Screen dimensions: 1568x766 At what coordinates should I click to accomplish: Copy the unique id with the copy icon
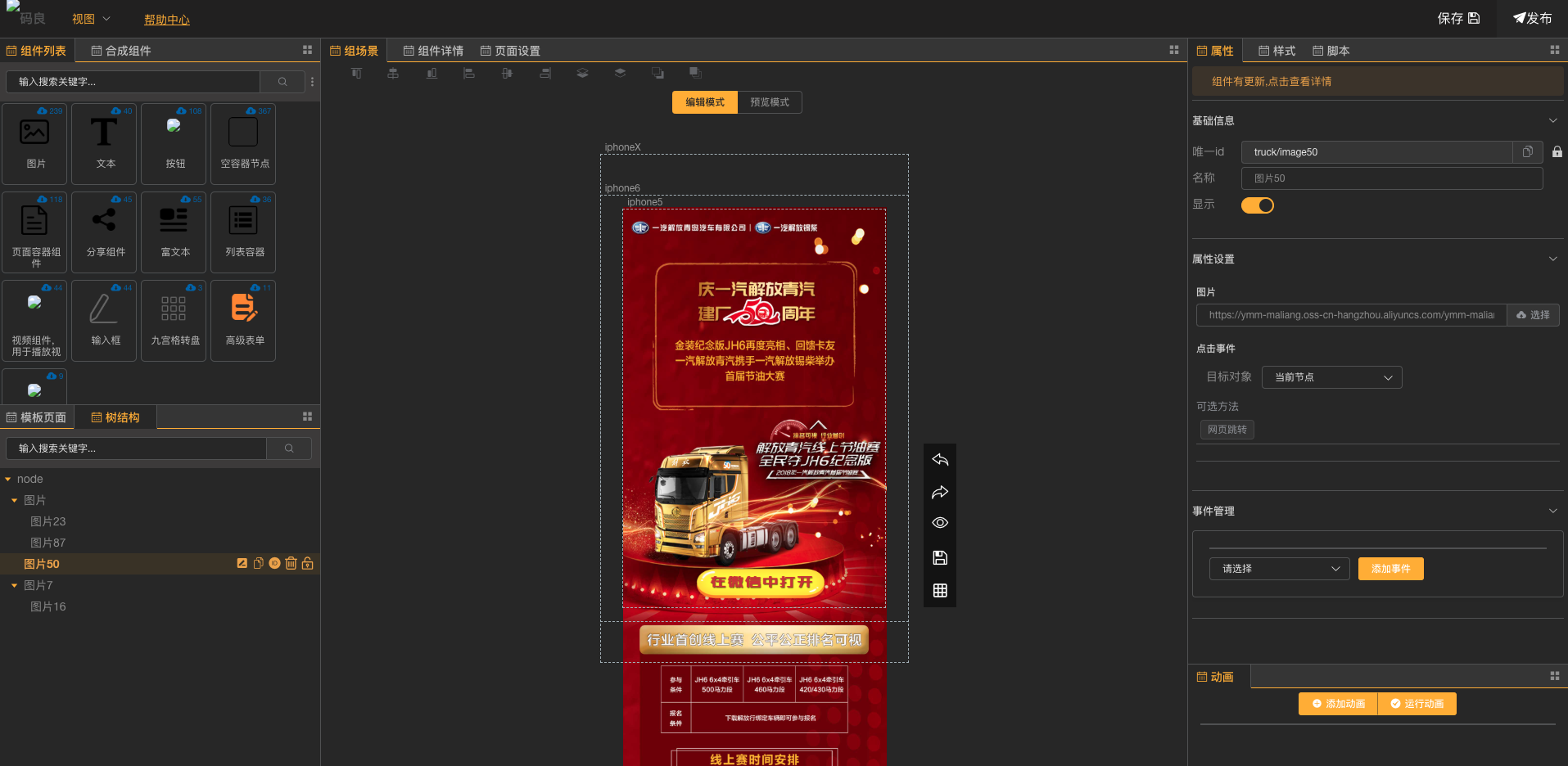click(1528, 151)
